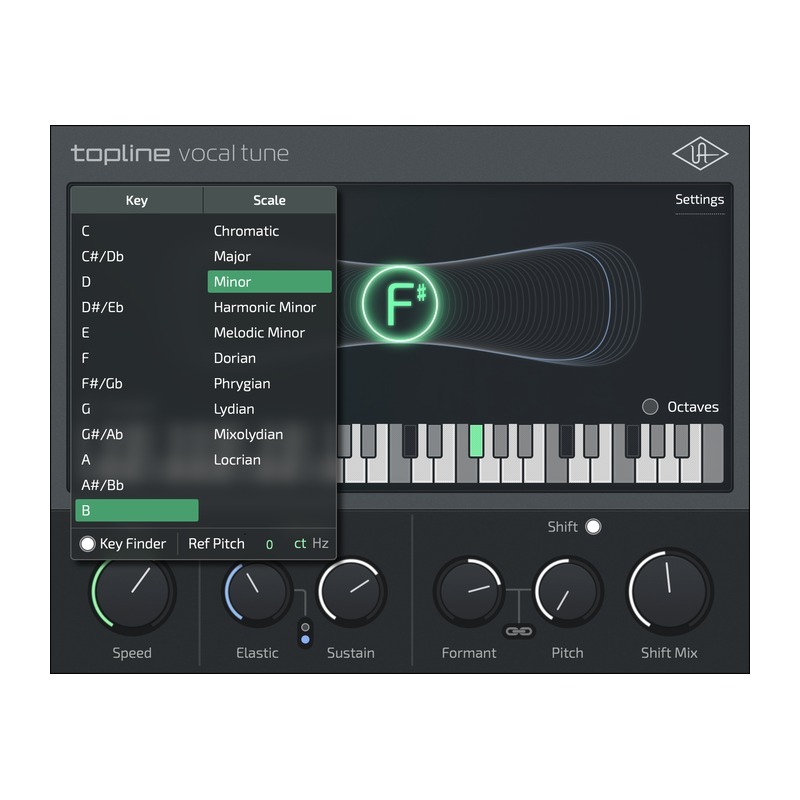Click the Scale column header
This screenshot has width=800, height=800.
270,200
